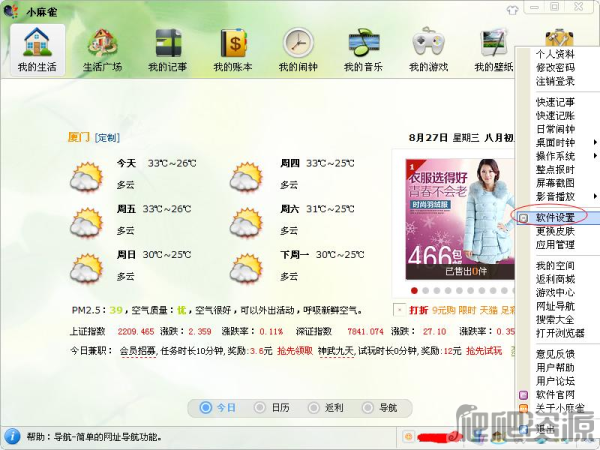This screenshot has height=450, width=600.
Task: Expand the 影音播放 submenu arrow
Action: click(x=595, y=196)
